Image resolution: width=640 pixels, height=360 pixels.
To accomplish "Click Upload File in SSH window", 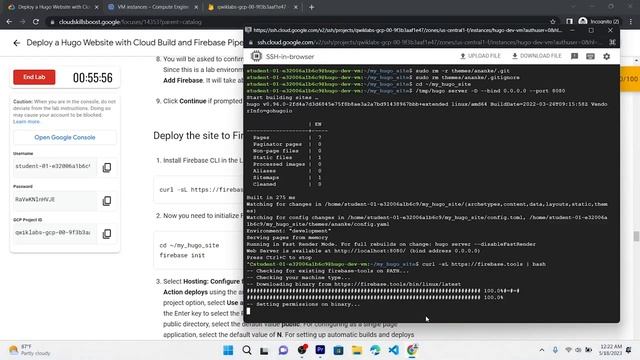I will pos(480,56).
